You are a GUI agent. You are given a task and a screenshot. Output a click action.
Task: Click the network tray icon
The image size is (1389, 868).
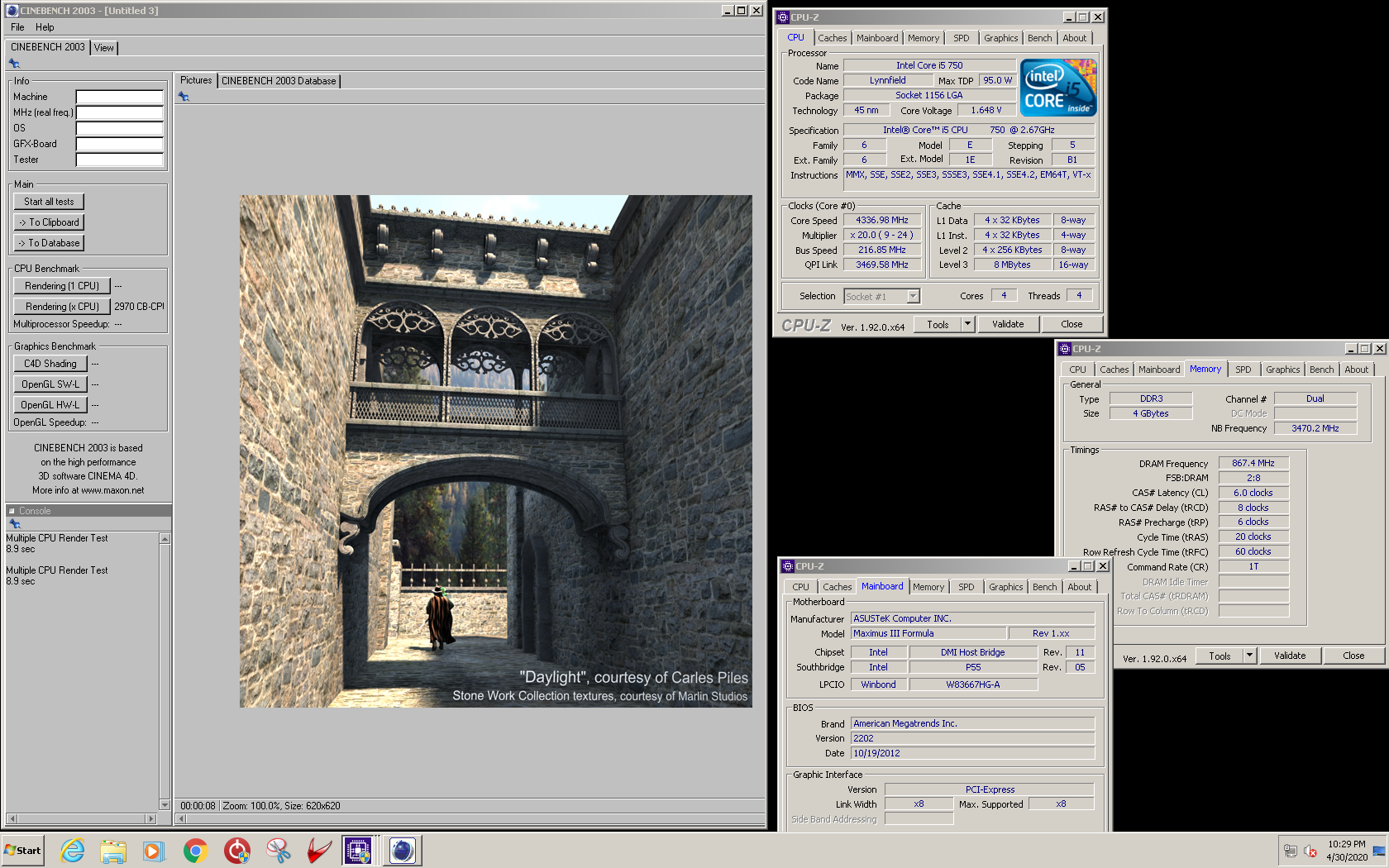(x=1290, y=851)
